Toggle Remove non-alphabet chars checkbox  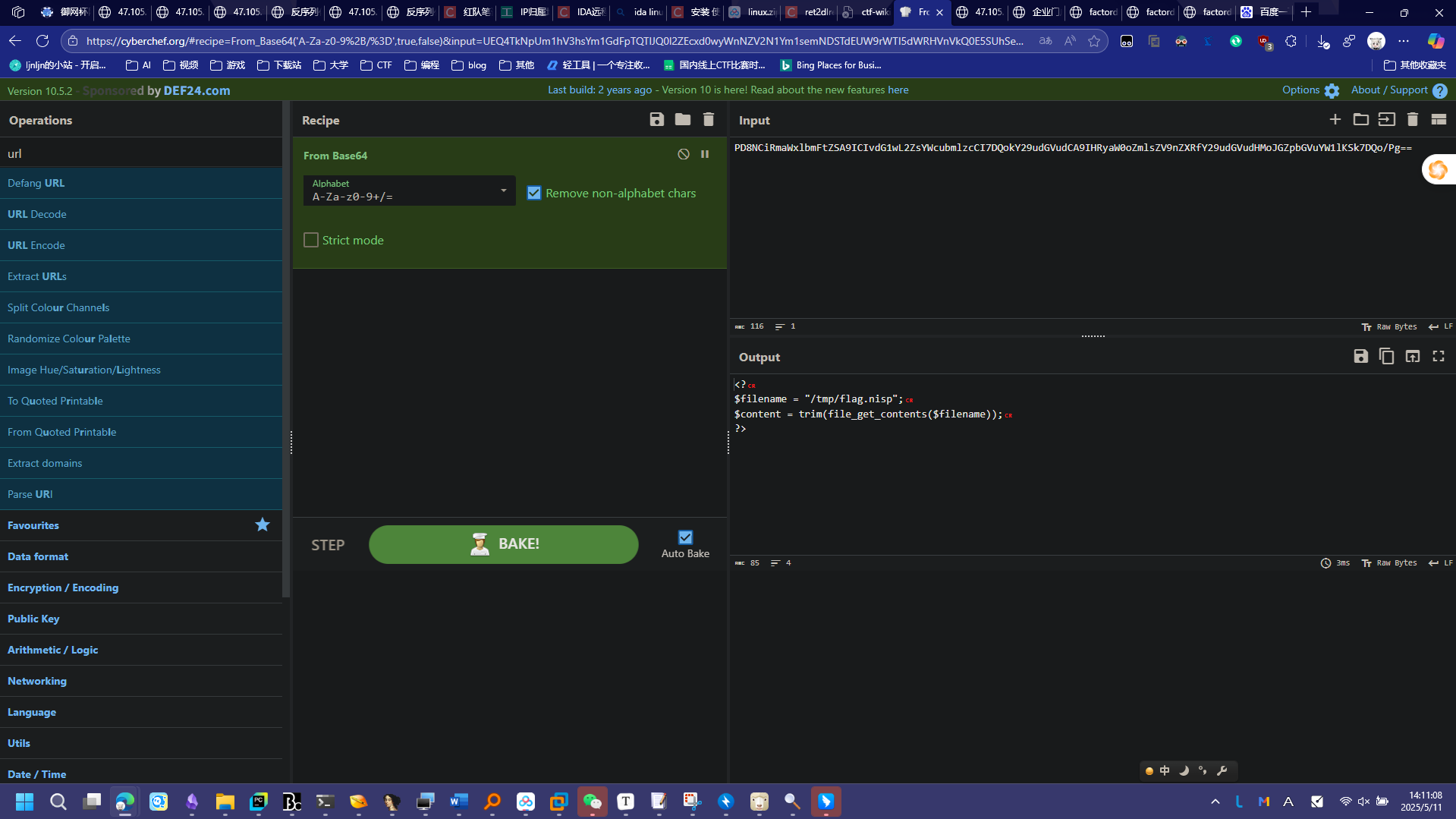point(534,193)
